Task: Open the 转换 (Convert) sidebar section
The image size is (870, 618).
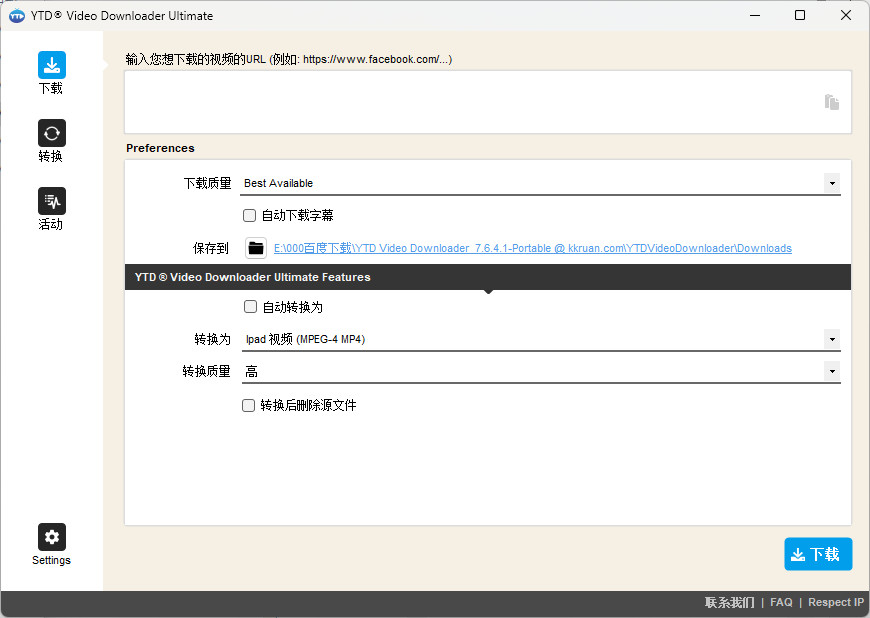Action: (52, 141)
